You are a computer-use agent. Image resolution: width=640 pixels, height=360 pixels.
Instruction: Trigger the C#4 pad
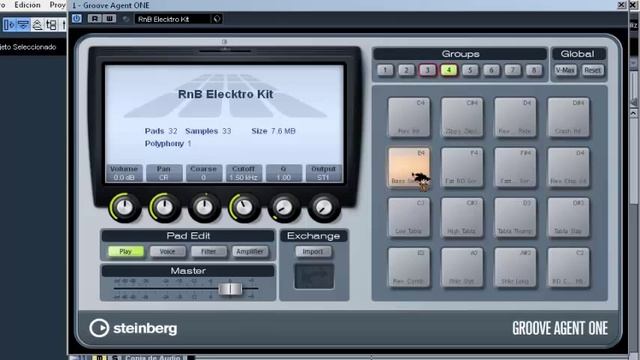click(x=462, y=117)
